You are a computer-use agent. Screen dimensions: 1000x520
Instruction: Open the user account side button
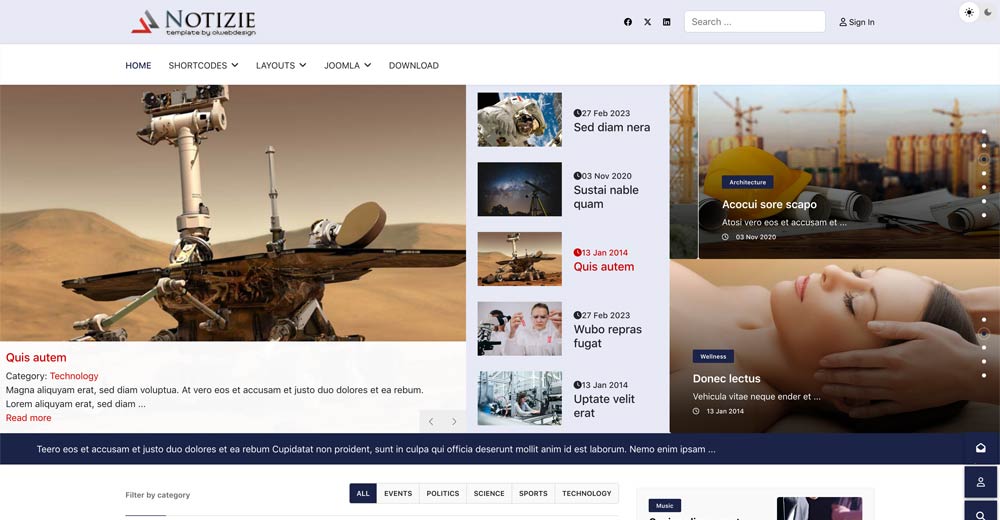(981, 482)
